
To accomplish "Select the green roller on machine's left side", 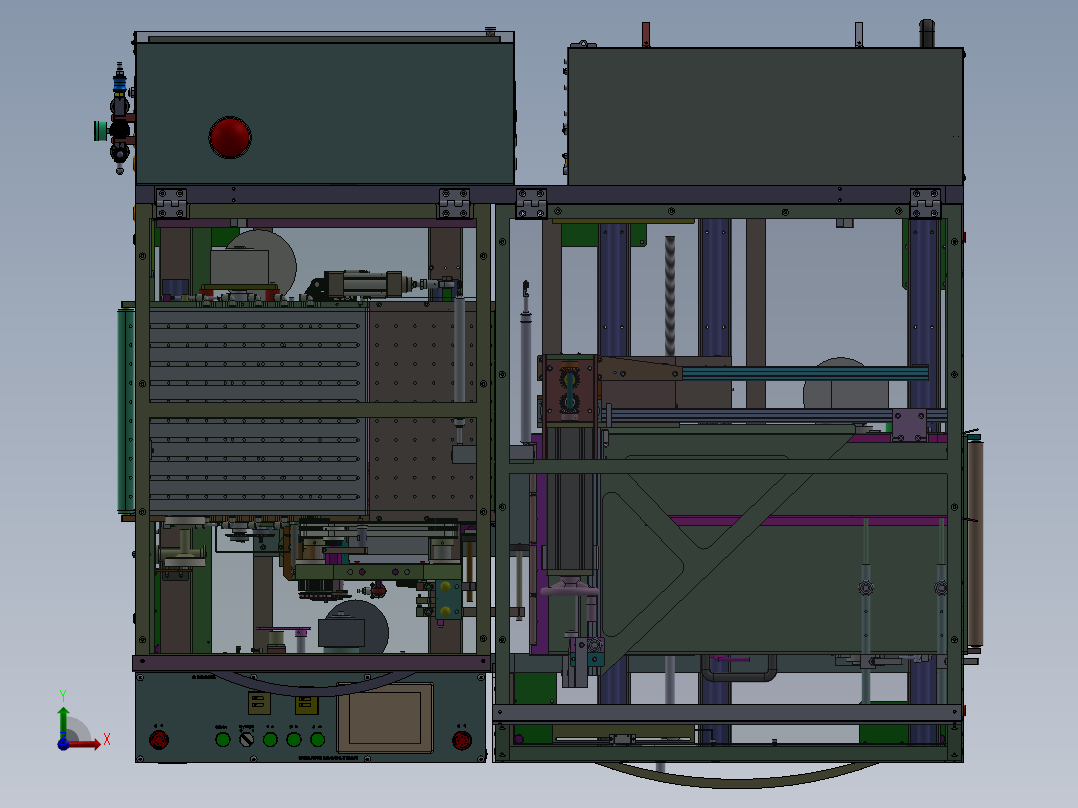I will pos(126,411).
